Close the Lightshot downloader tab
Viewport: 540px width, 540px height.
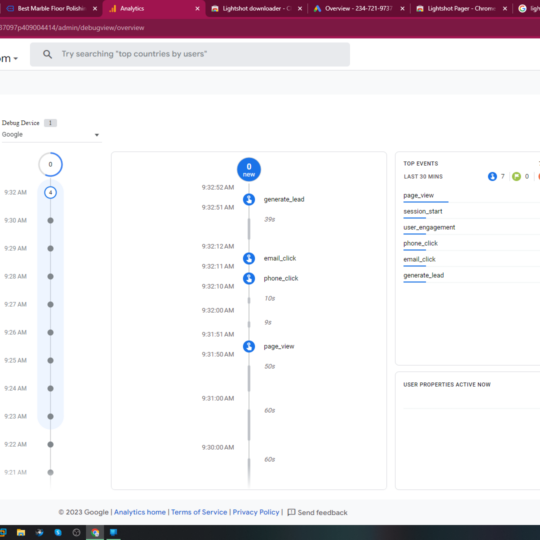300,9
